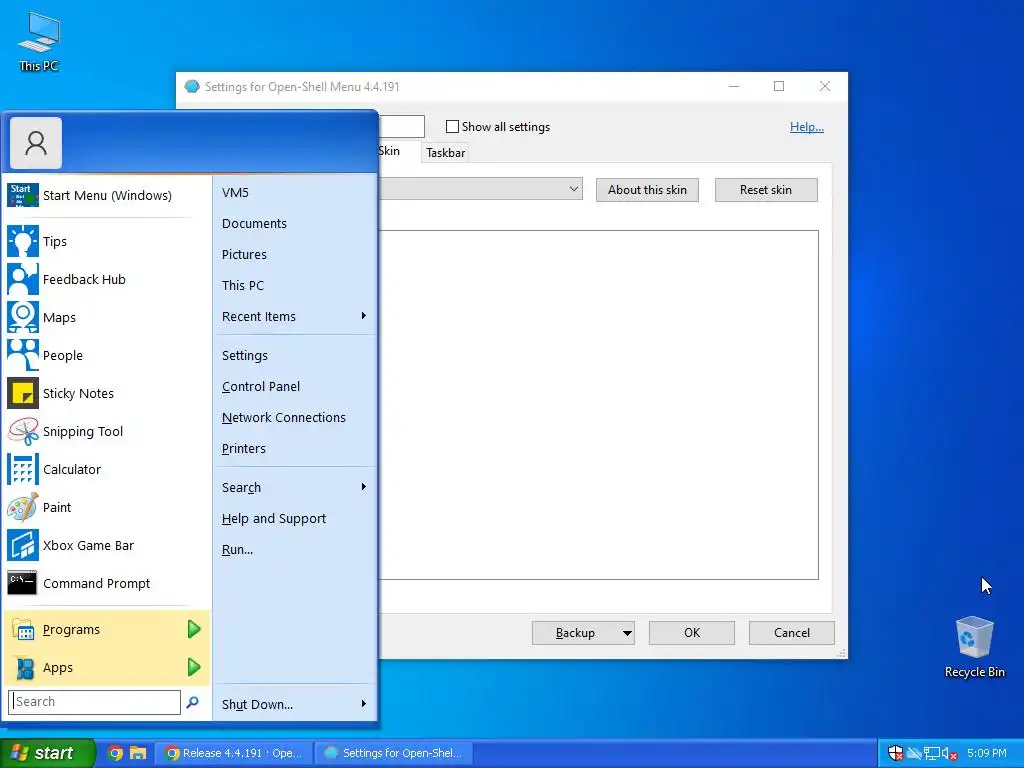Click Settings for Open-Shell taskbar button

click(x=394, y=753)
